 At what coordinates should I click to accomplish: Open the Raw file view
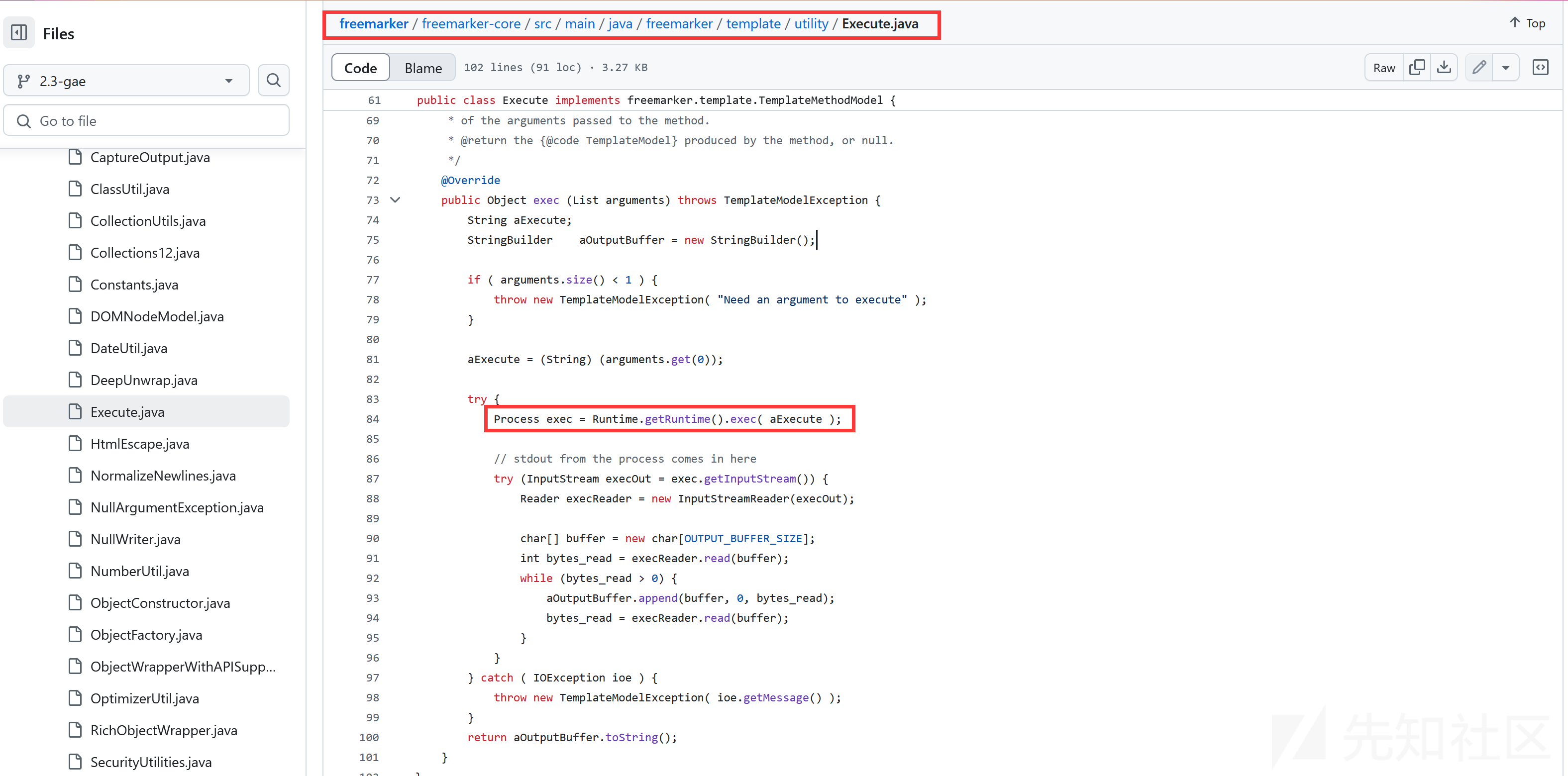coord(1383,68)
